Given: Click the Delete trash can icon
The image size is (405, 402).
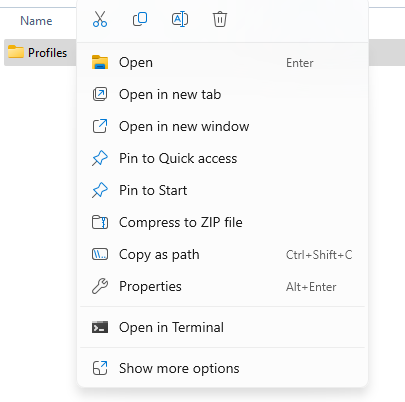Looking at the screenshot, I should [220, 19].
